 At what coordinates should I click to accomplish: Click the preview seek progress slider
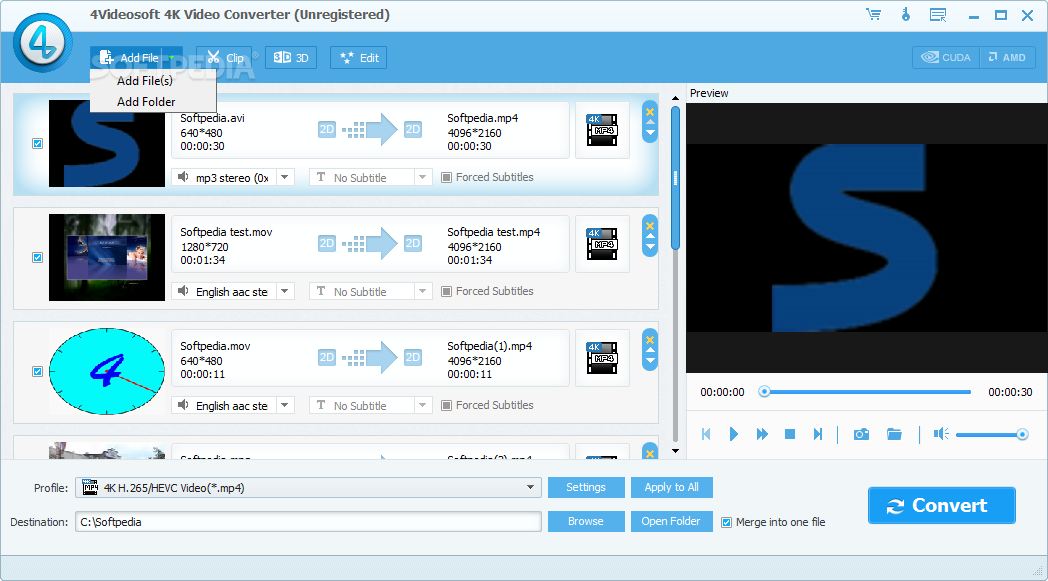[x=866, y=392]
